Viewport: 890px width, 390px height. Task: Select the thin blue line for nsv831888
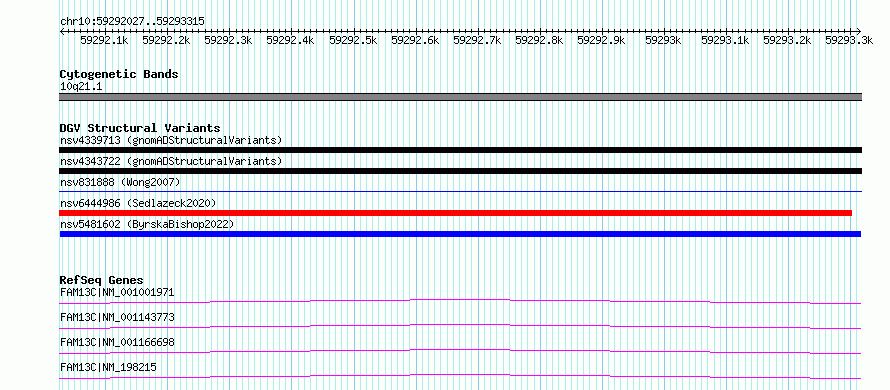tap(460, 191)
